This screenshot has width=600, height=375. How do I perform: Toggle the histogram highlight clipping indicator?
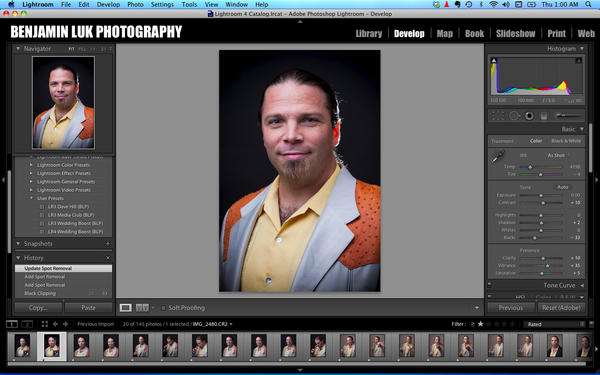click(x=579, y=60)
